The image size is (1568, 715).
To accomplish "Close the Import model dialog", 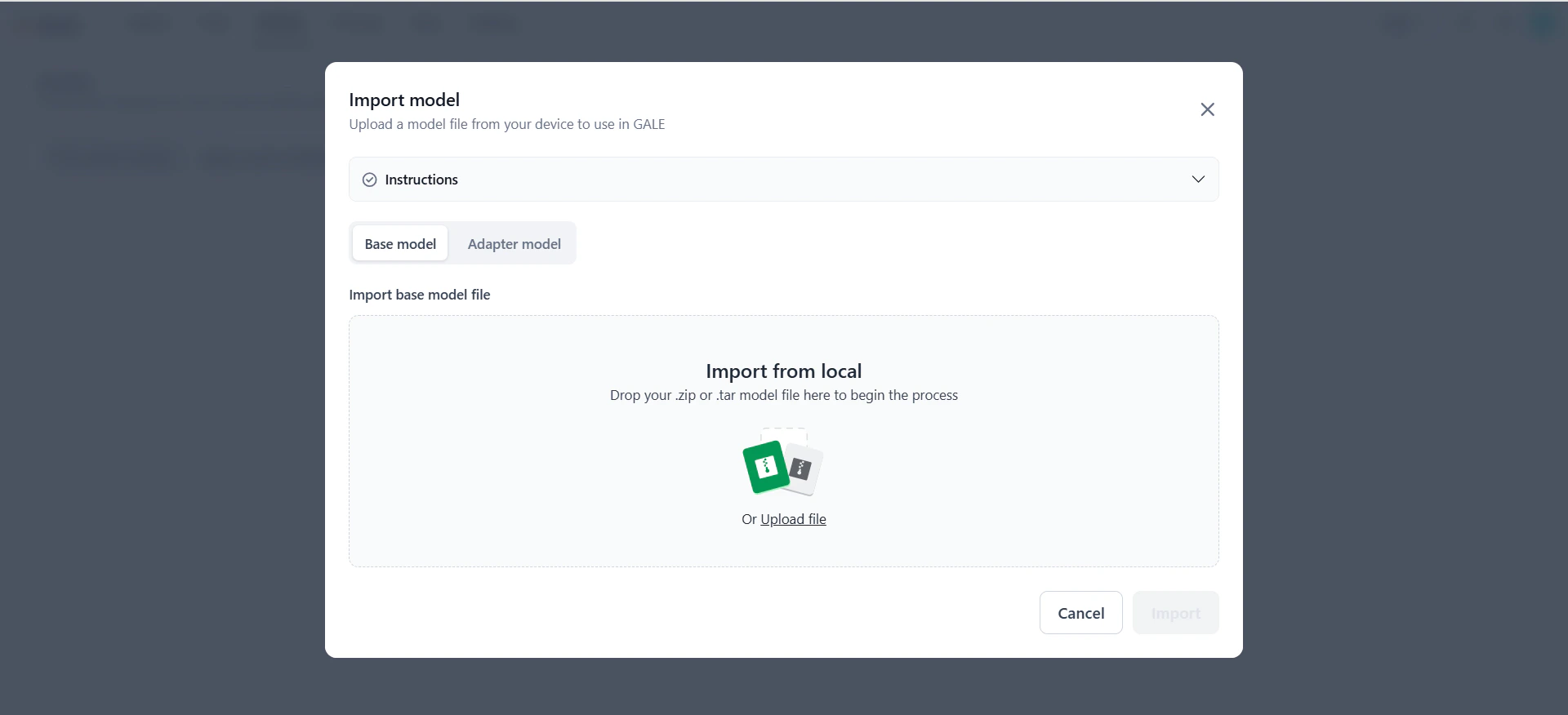I will 1207,109.
